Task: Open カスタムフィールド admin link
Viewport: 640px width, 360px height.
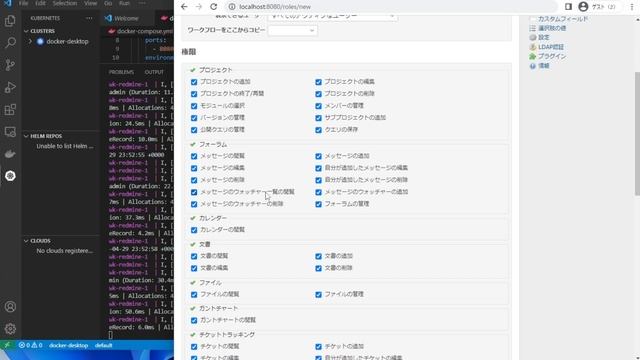Action: pyautogui.click(x=563, y=19)
